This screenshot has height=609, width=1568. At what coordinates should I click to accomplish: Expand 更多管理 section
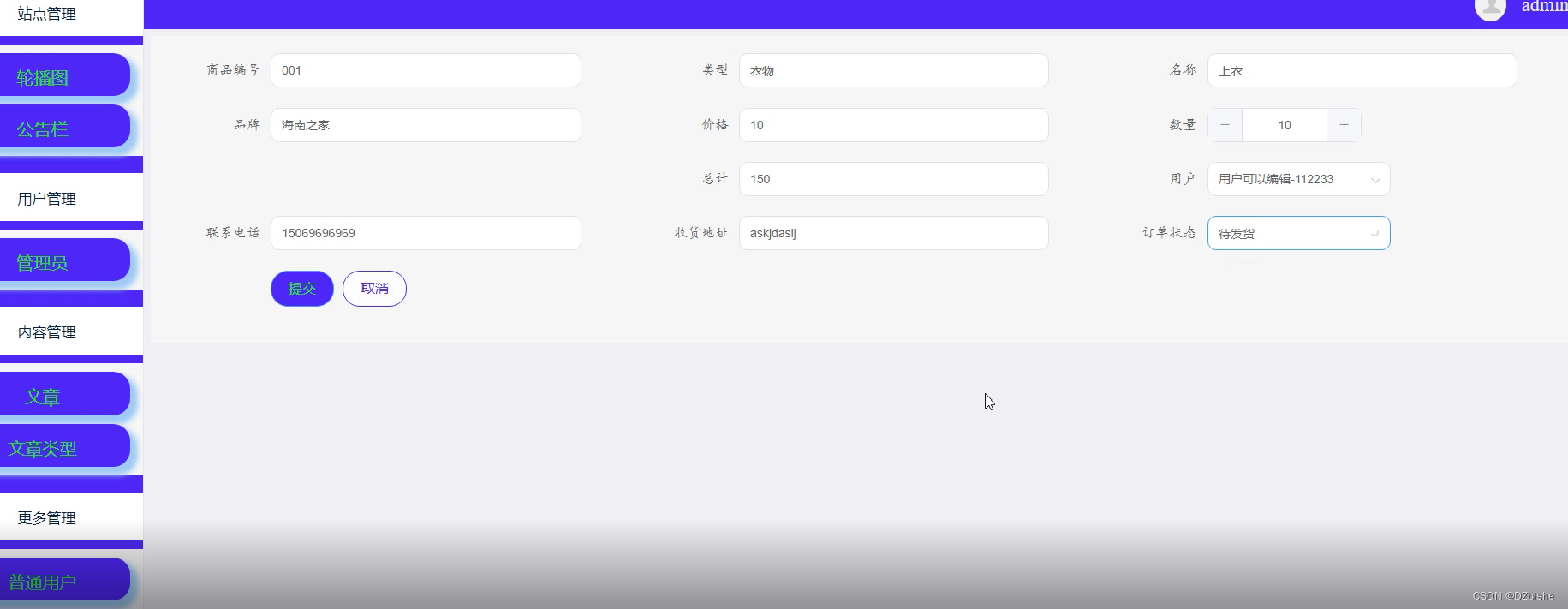coord(71,517)
